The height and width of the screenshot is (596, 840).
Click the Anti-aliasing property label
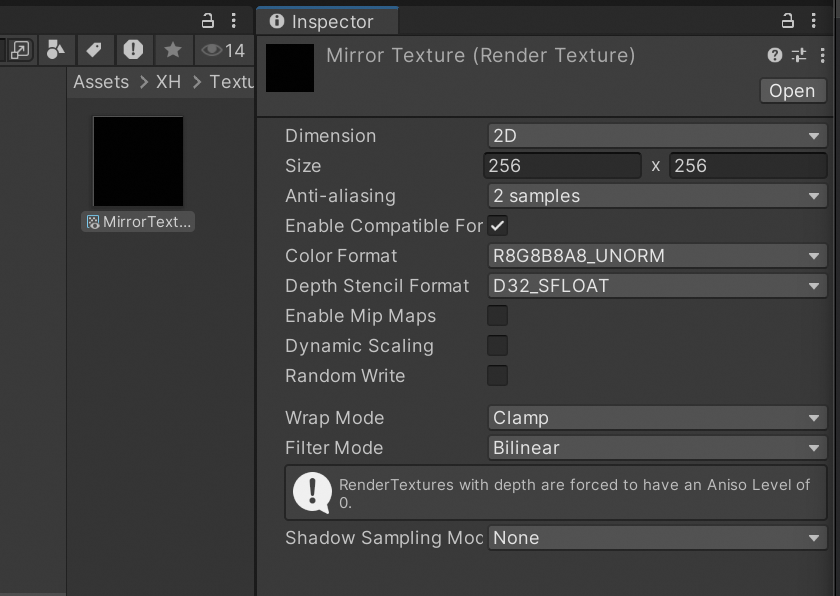[x=341, y=196]
